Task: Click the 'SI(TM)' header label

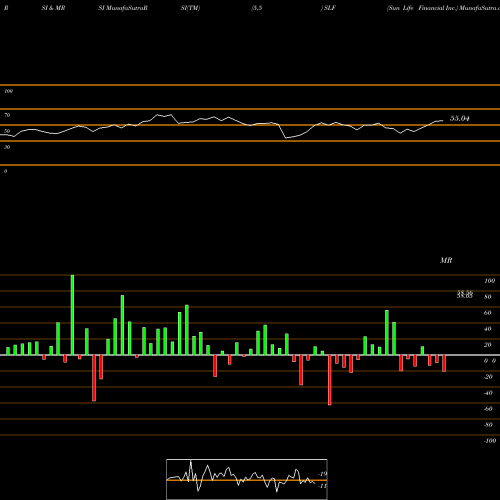Action: pyautogui.click(x=190, y=8)
